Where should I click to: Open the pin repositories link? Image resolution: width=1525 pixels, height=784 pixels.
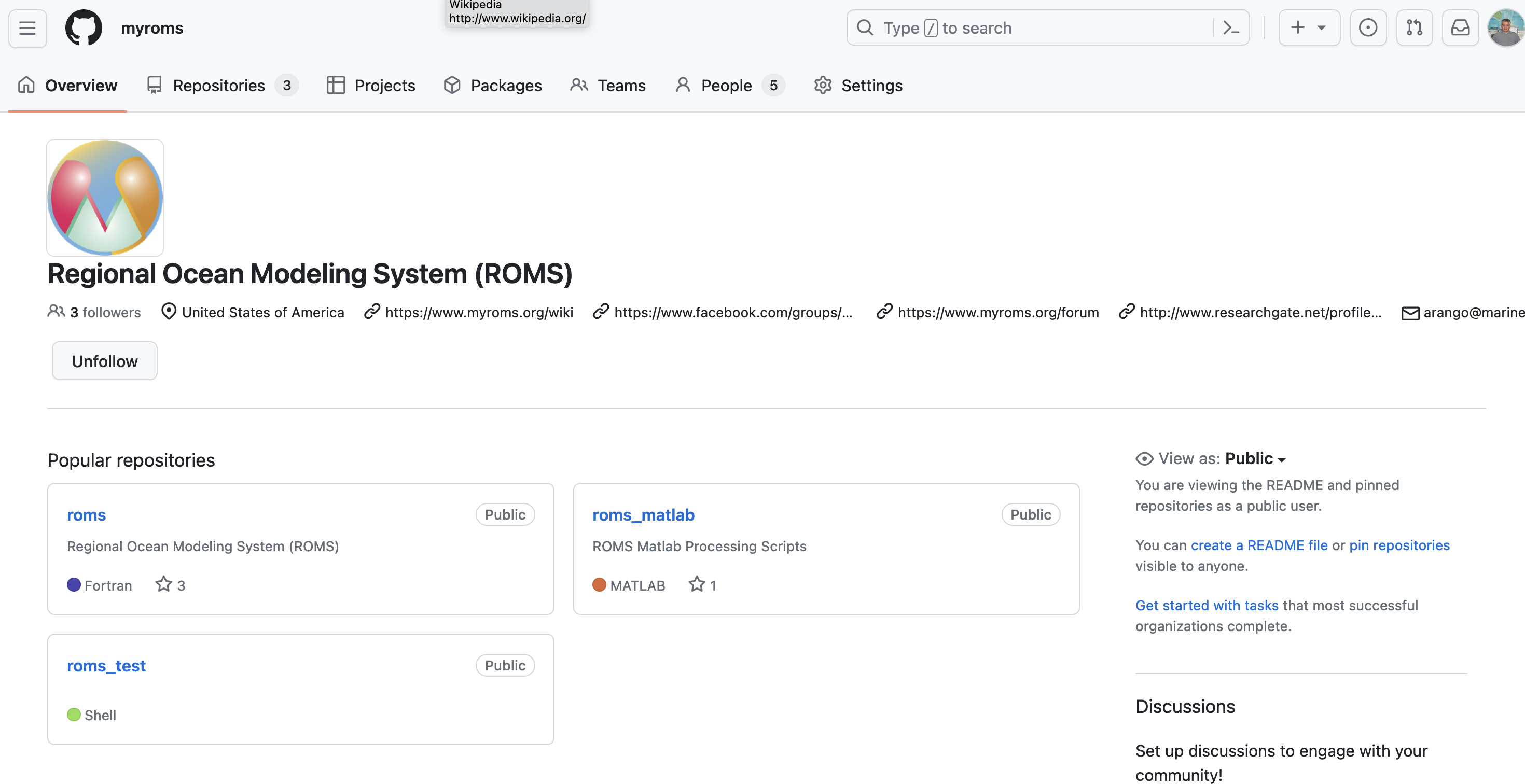click(1399, 545)
